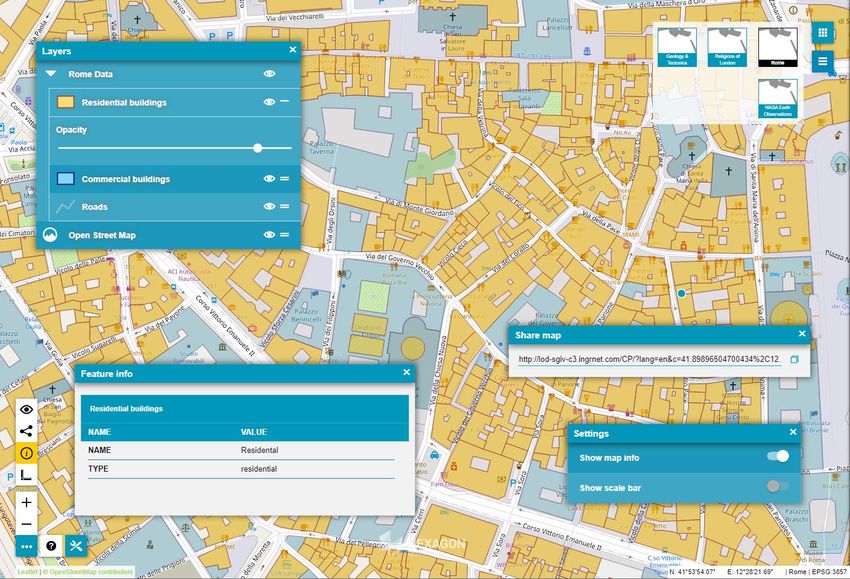Click the E: 12°28'21.69" coordinate readout
The width and height of the screenshot is (850, 579).
750,572
